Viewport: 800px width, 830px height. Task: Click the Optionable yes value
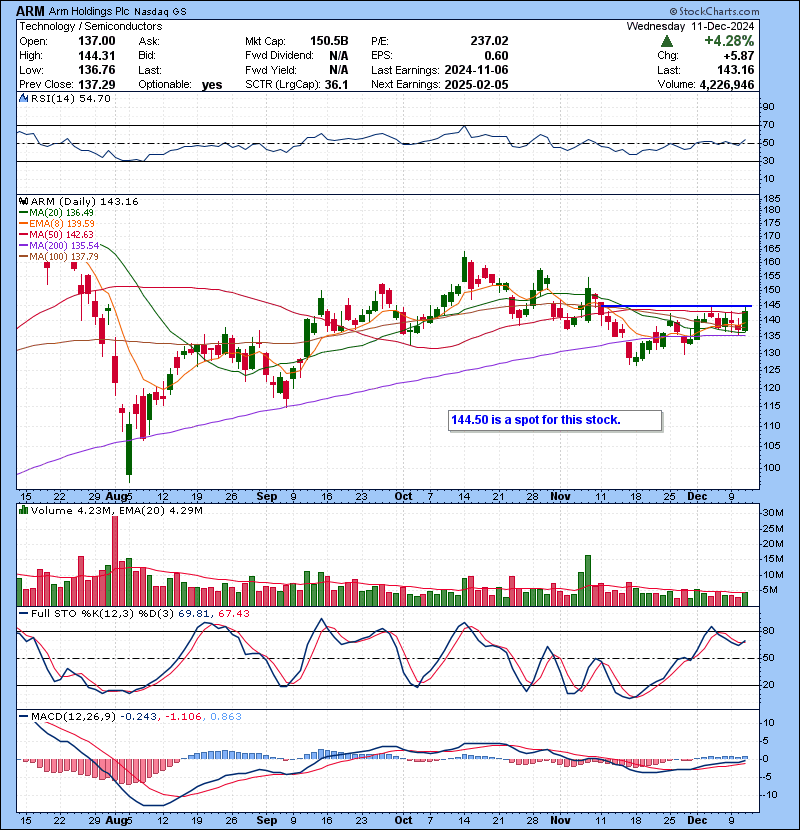212,85
